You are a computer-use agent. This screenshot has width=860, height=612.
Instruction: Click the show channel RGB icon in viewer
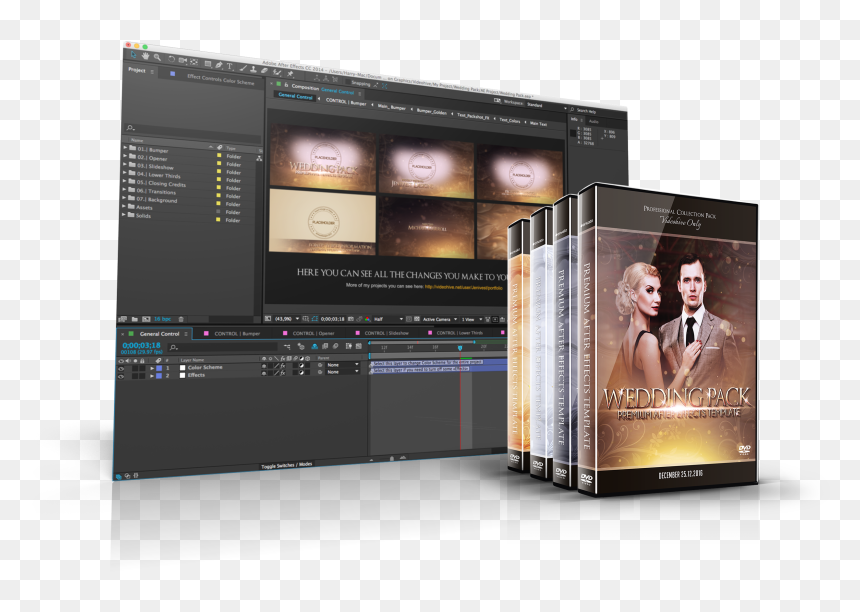(367, 319)
